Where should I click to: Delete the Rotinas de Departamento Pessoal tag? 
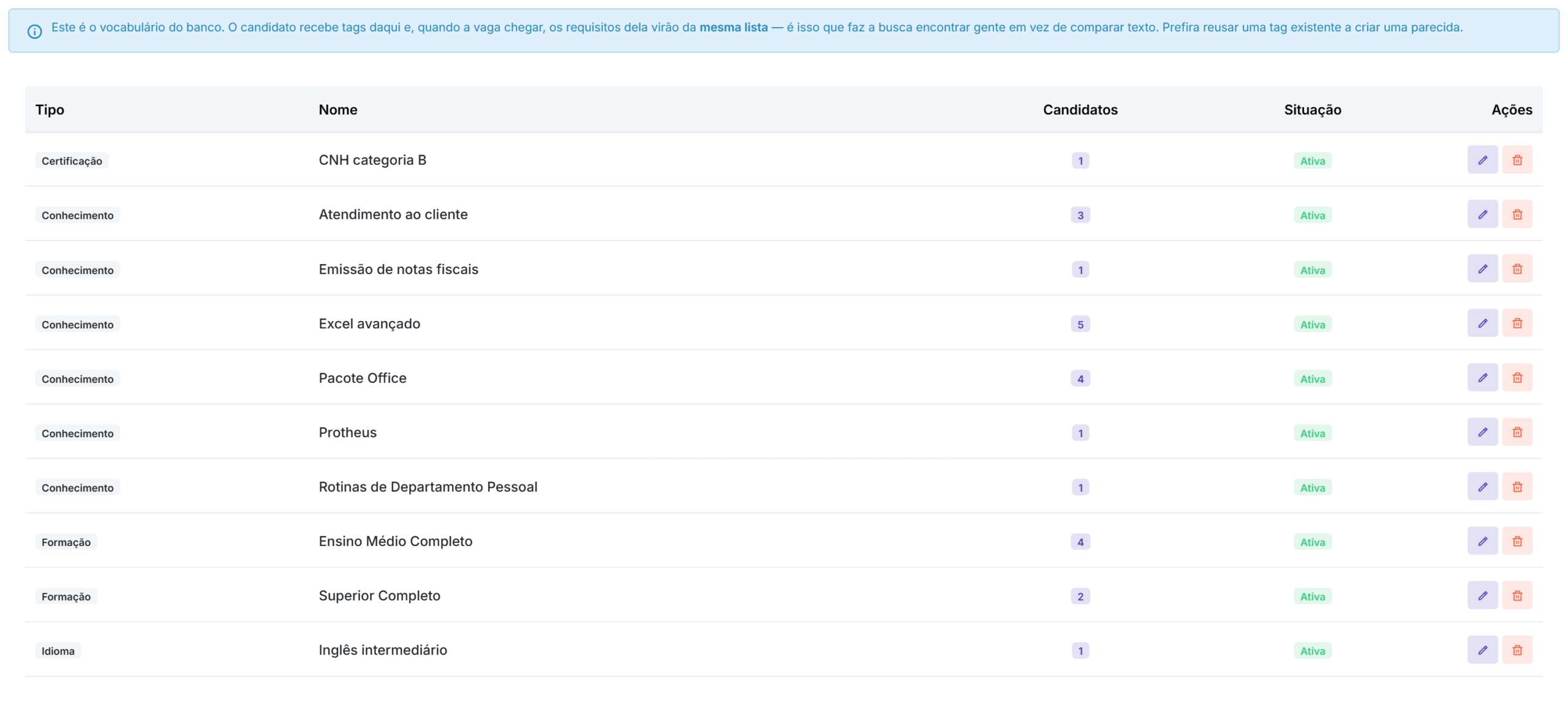coord(1517,487)
